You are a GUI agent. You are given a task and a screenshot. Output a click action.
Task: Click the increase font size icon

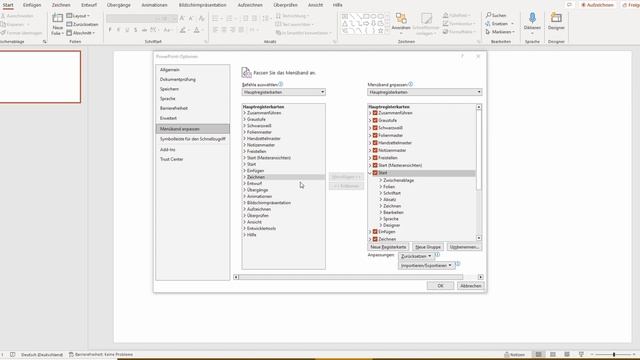pos(182,18)
